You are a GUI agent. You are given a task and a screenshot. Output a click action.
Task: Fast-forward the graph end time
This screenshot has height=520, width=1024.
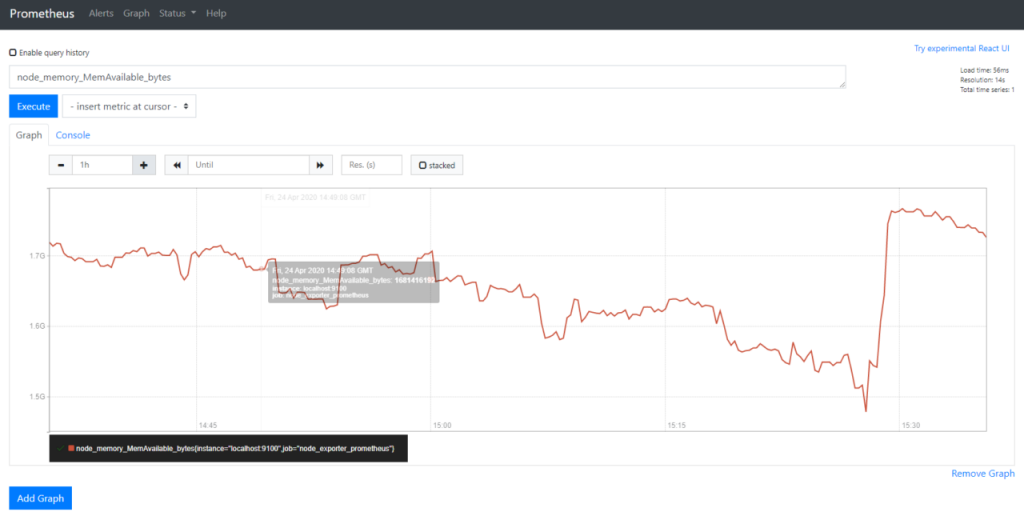click(320, 165)
